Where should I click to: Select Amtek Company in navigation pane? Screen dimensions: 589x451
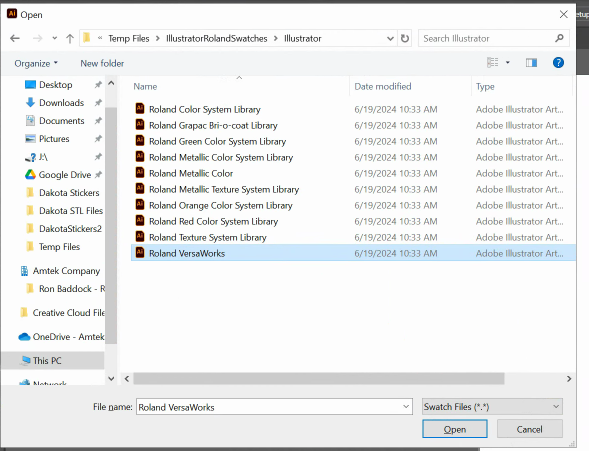coord(66,271)
